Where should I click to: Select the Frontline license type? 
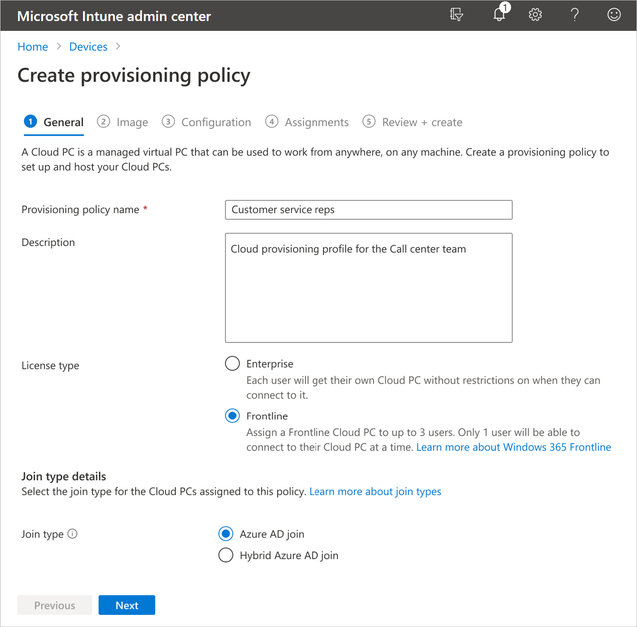click(x=232, y=416)
